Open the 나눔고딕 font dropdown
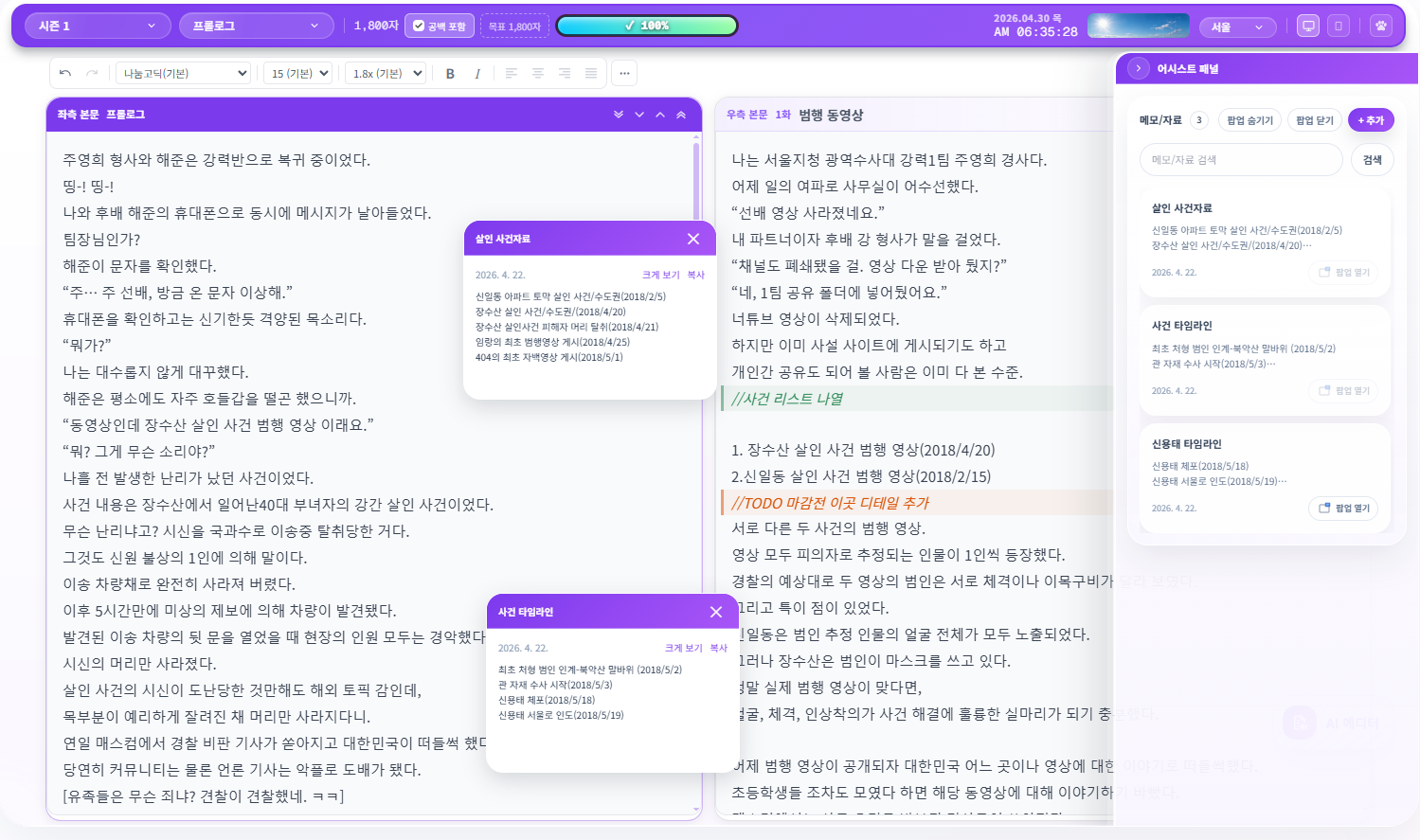The width and height of the screenshot is (1420, 840). pyautogui.click(x=183, y=73)
